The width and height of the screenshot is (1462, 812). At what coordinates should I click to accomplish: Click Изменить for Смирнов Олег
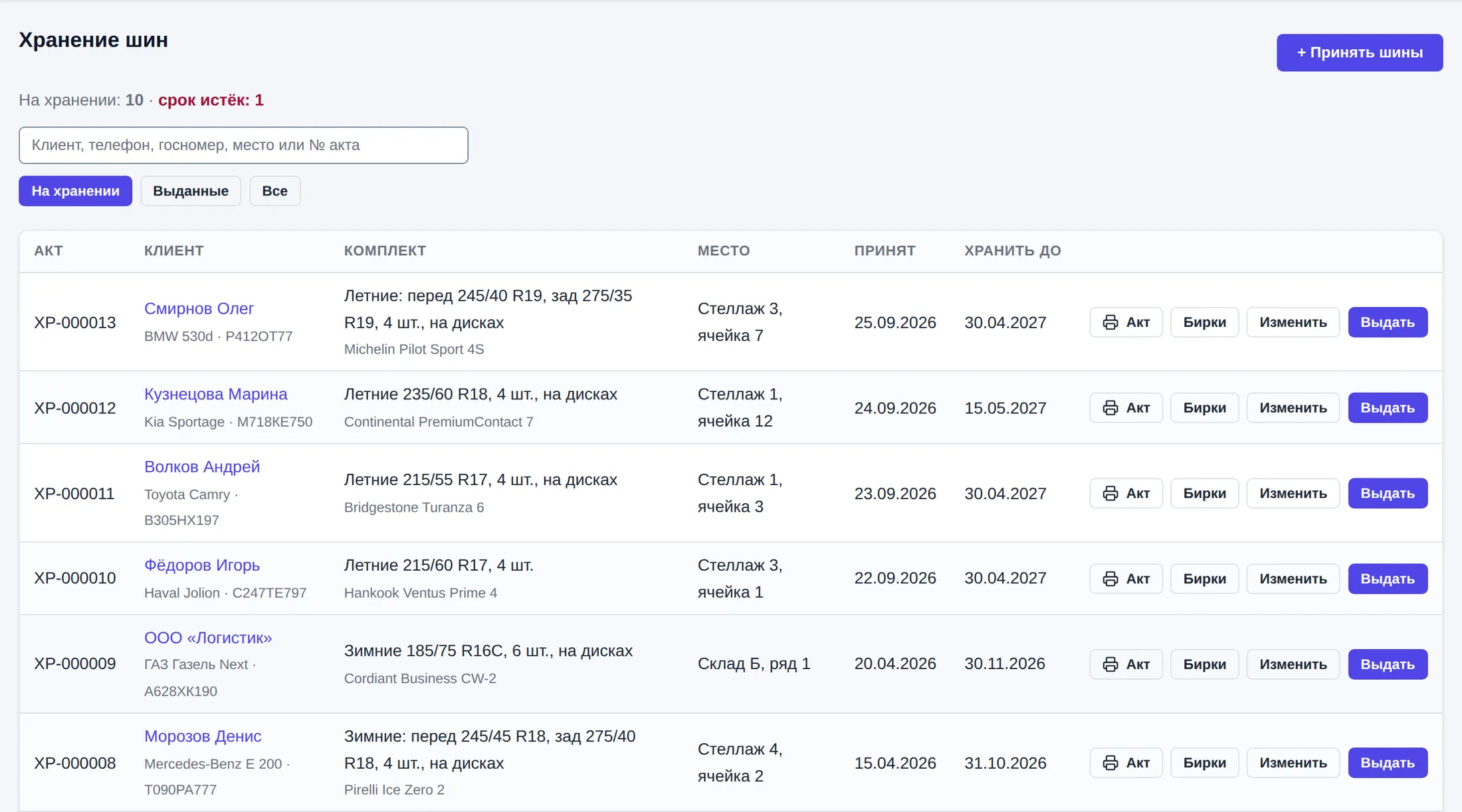[1293, 322]
